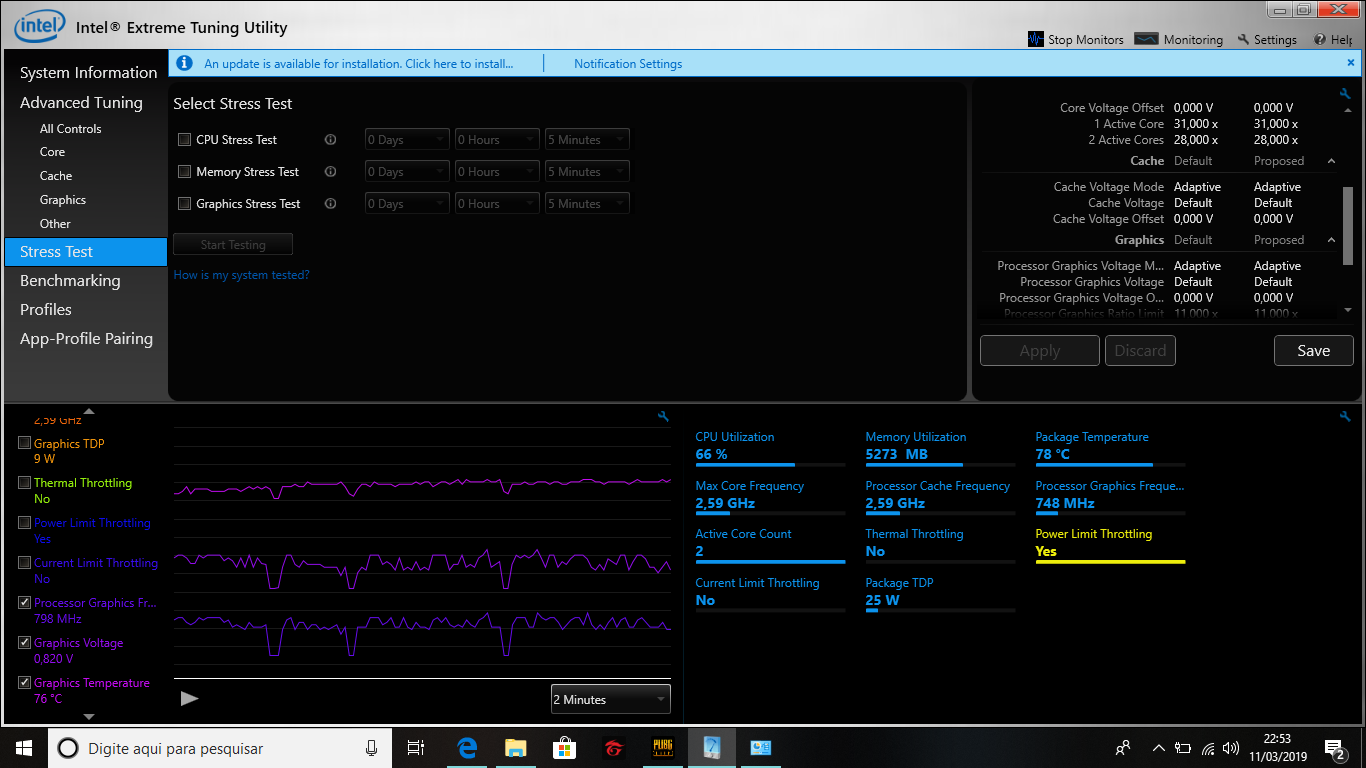Open Microsoft Store from the taskbar
The width and height of the screenshot is (1366, 768).
[x=565, y=748]
